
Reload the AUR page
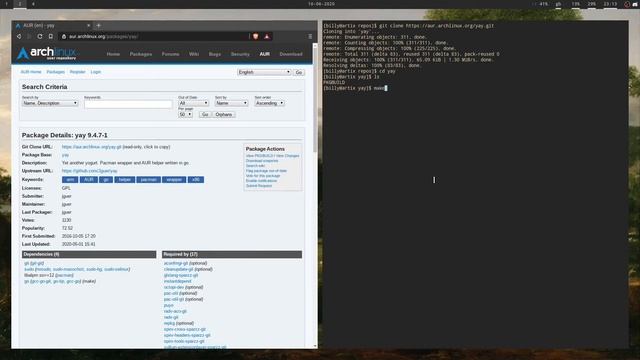tap(40, 36)
